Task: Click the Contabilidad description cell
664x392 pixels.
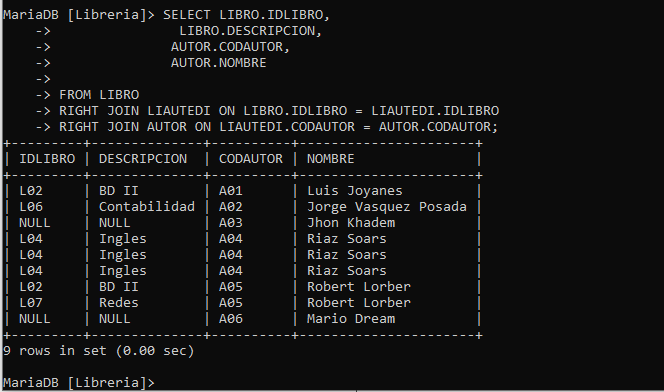Action: [147, 207]
